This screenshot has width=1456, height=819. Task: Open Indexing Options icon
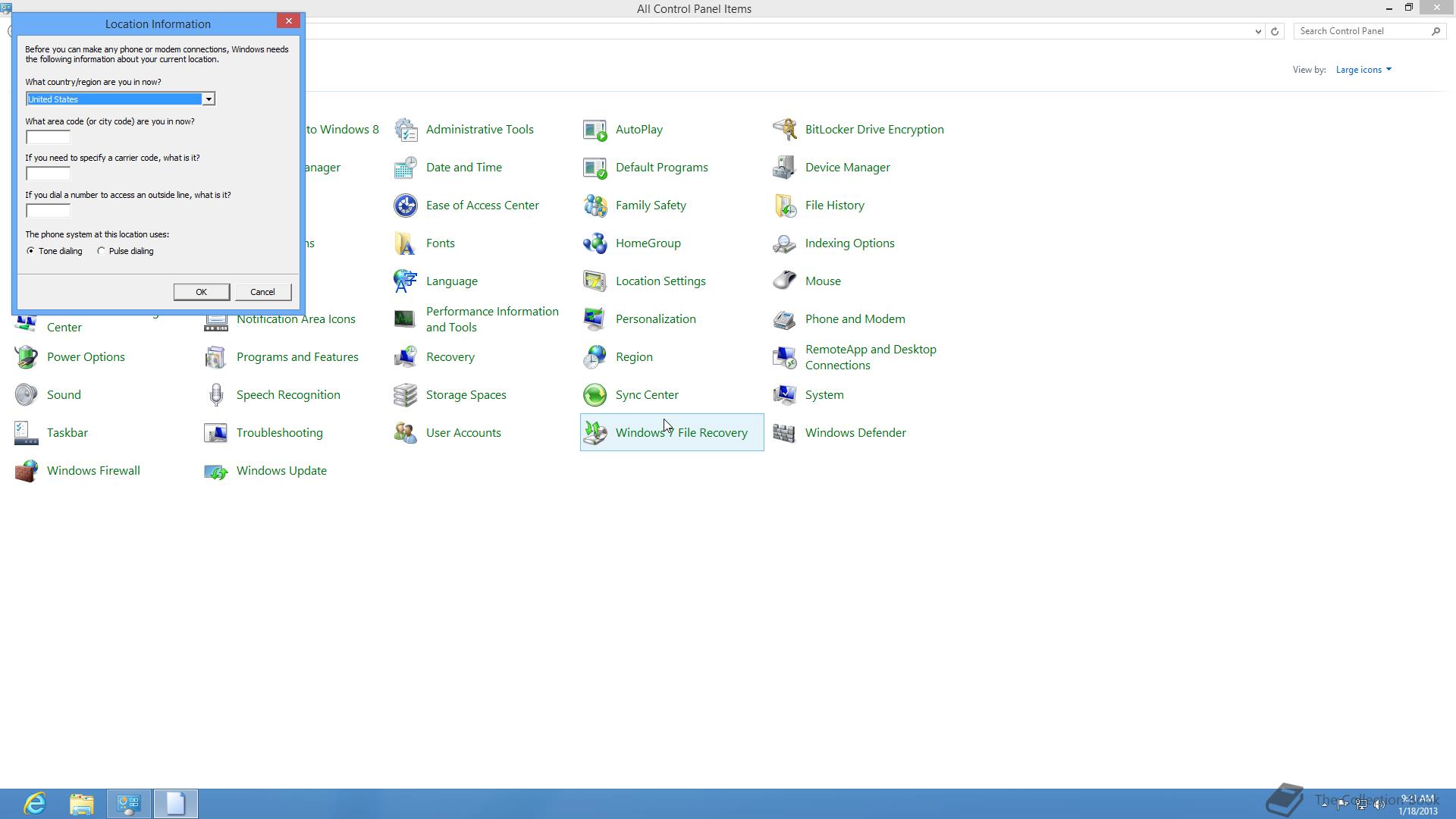[x=785, y=243]
